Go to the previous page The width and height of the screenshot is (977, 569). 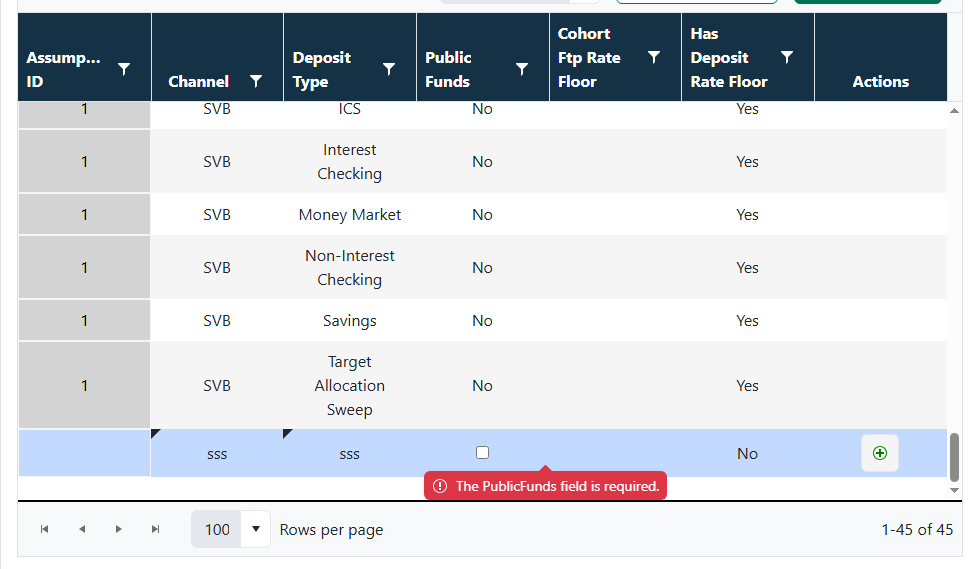point(82,529)
